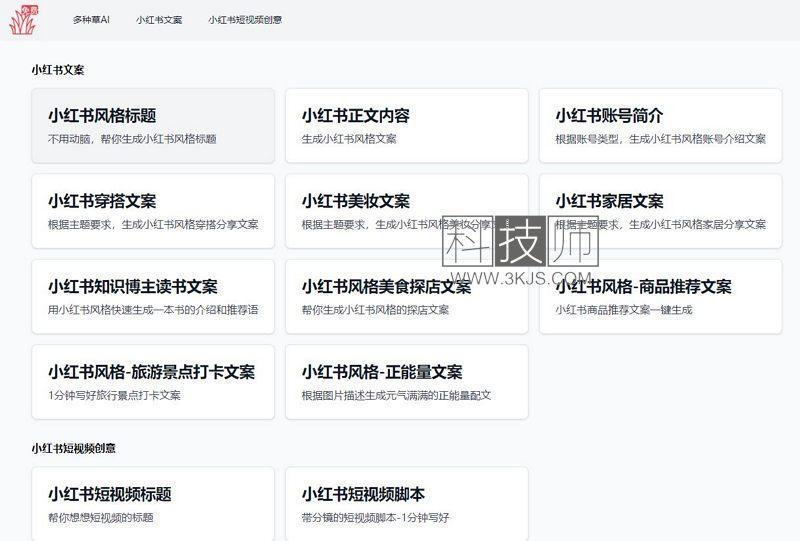Click description 小红书商品推荐文案一键生成
Image resolution: width=800 pixels, height=541 pixels.
pyautogui.click(x=623, y=310)
